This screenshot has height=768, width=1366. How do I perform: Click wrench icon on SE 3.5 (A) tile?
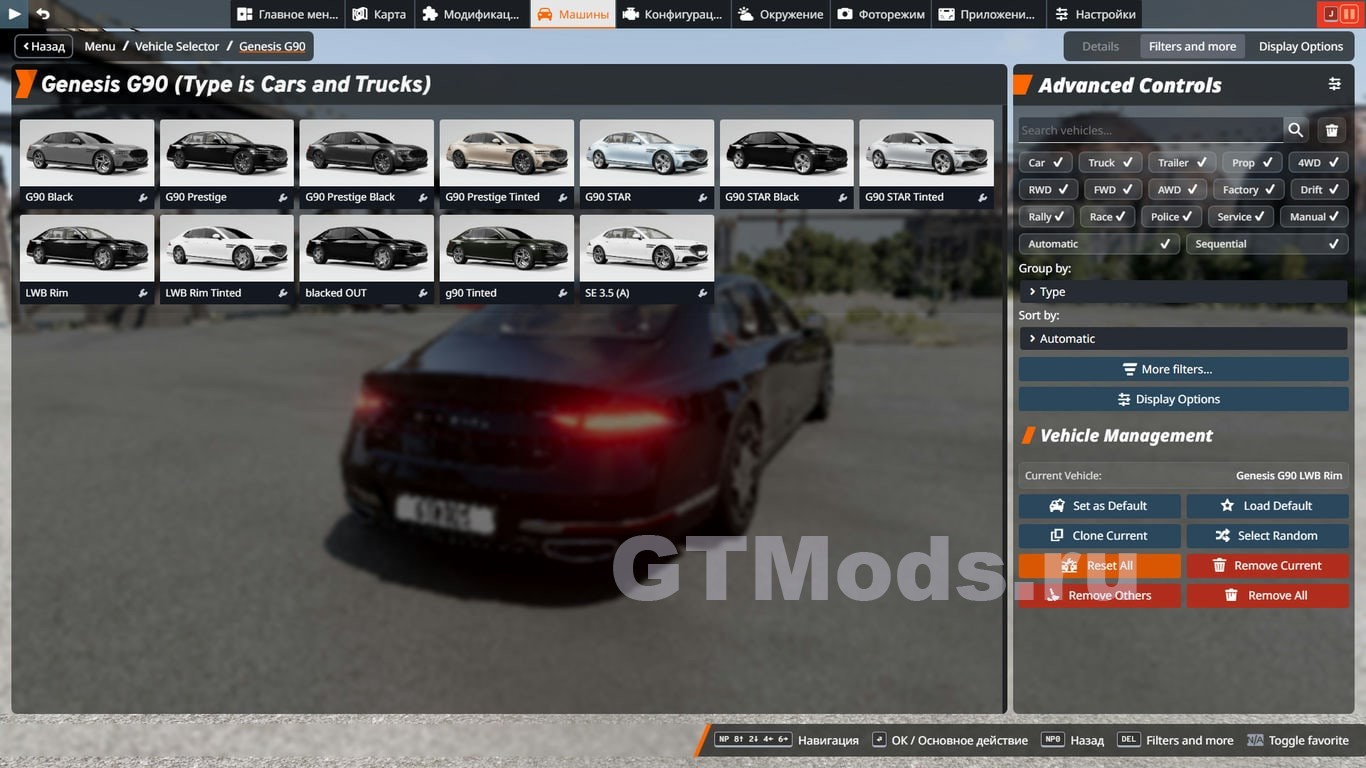(x=703, y=294)
